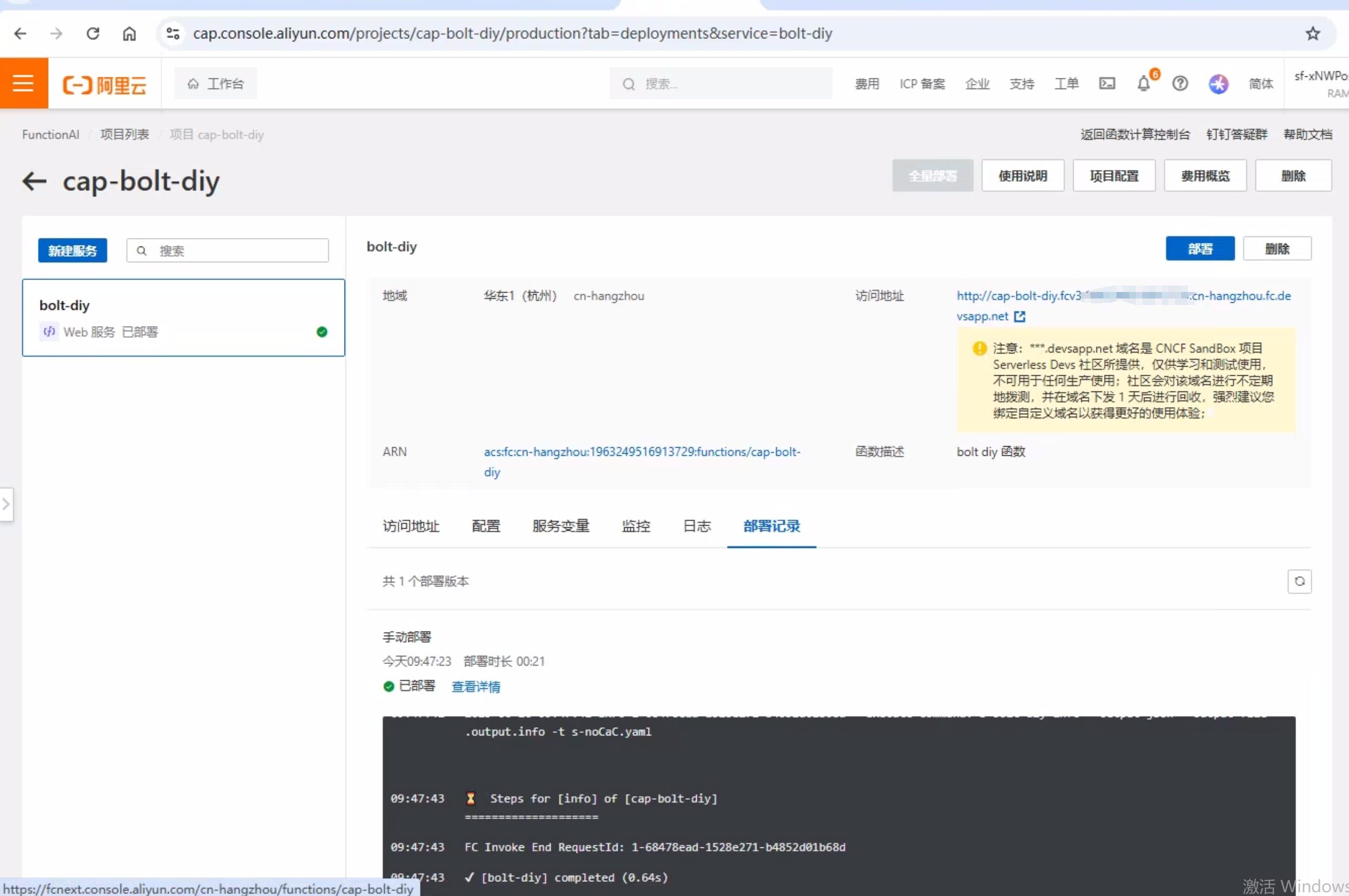1349x896 pixels.
Task: View site information icon in address bar
Action: [x=173, y=33]
